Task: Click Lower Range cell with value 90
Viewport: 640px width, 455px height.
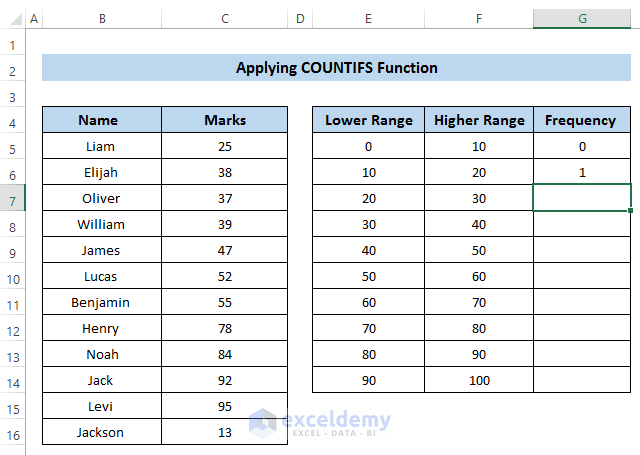Action: click(x=368, y=380)
